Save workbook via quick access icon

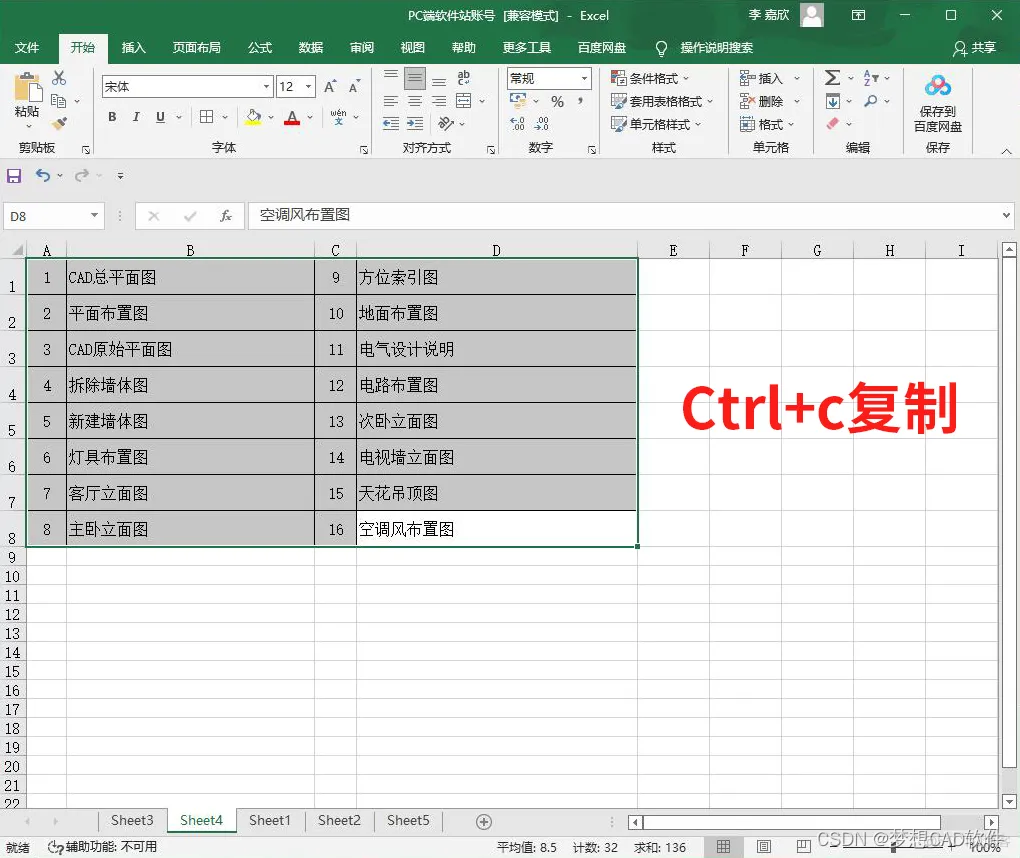14,176
